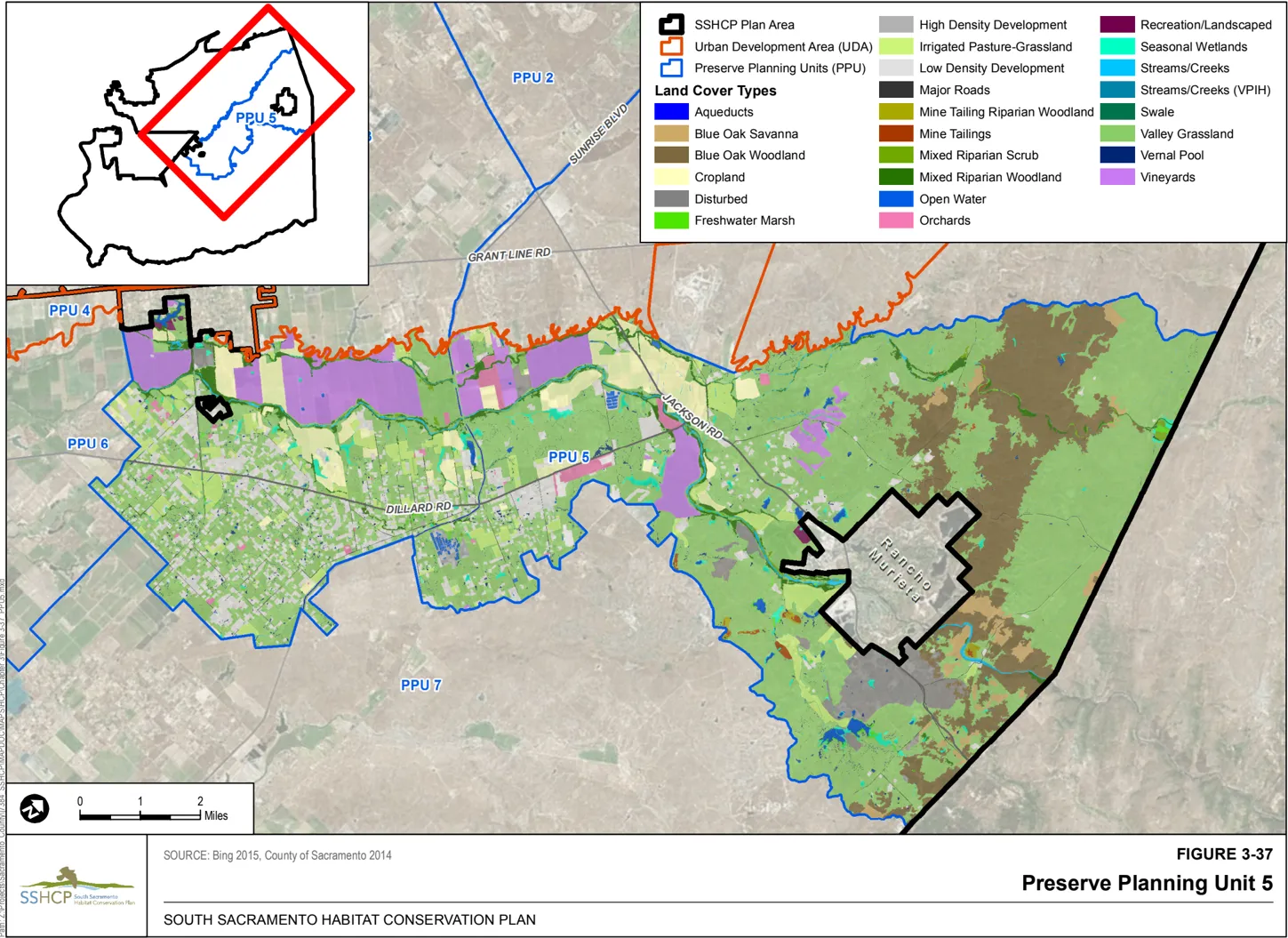This screenshot has width=1288, height=938.
Task: Choose the Mixed Riparian Scrub swatch
Action: 896,155
